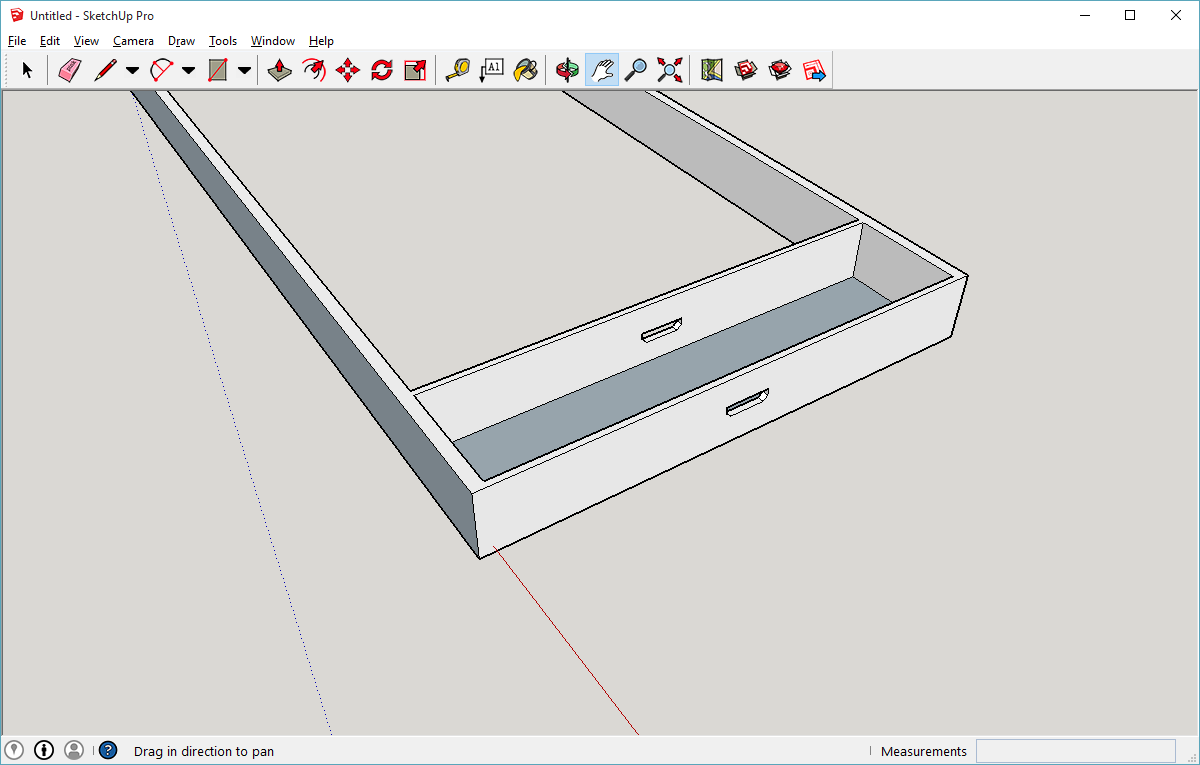Open the Tools menu
Image resolution: width=1200 pixels, height=765 pixels.
pyautogui.click(x=223, y=41)
